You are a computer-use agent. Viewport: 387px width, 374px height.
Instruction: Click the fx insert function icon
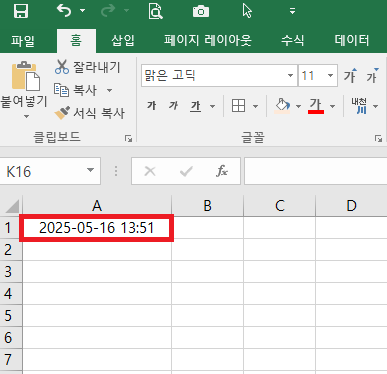coord(222,171)
